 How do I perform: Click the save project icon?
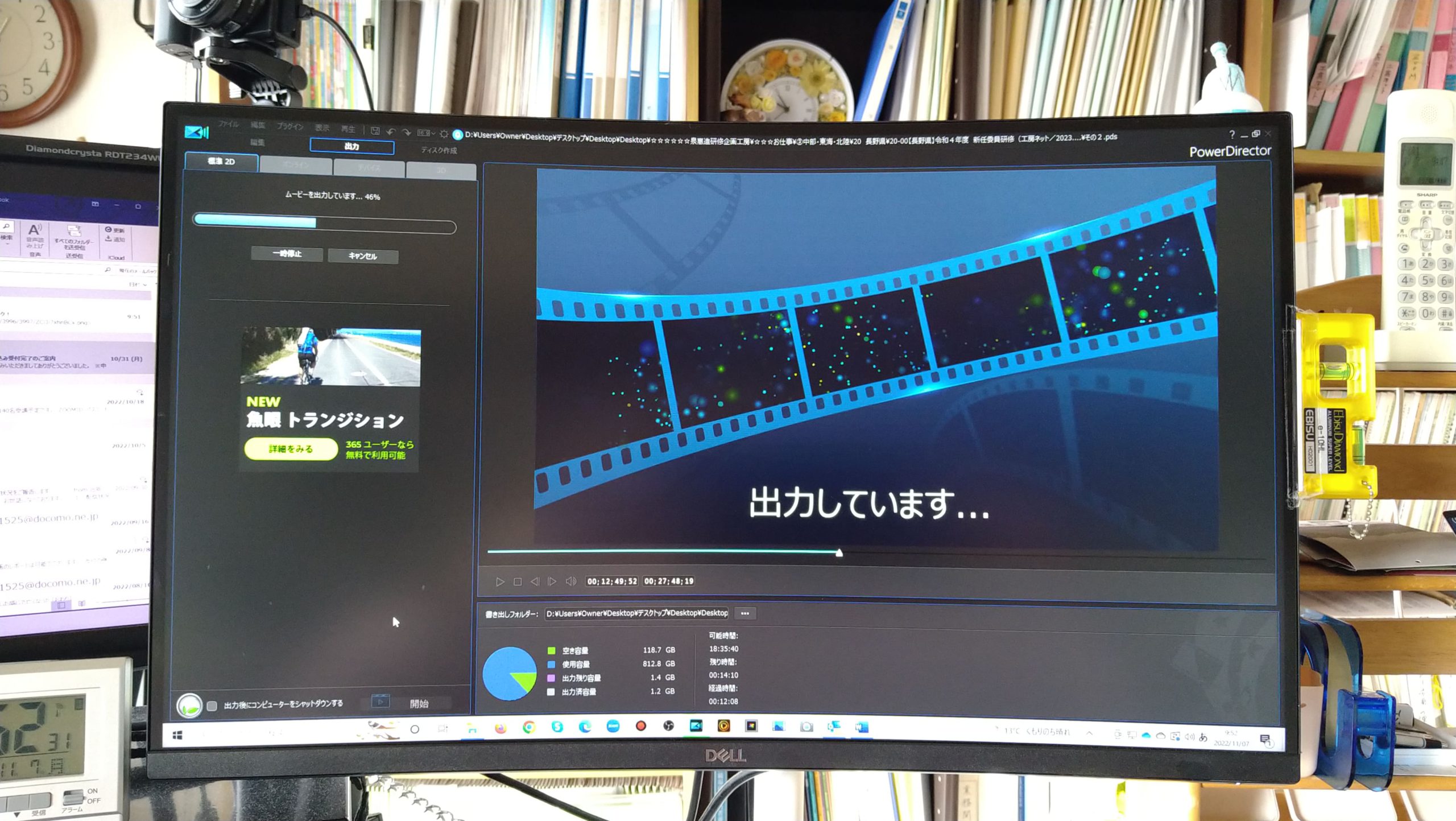375,130
